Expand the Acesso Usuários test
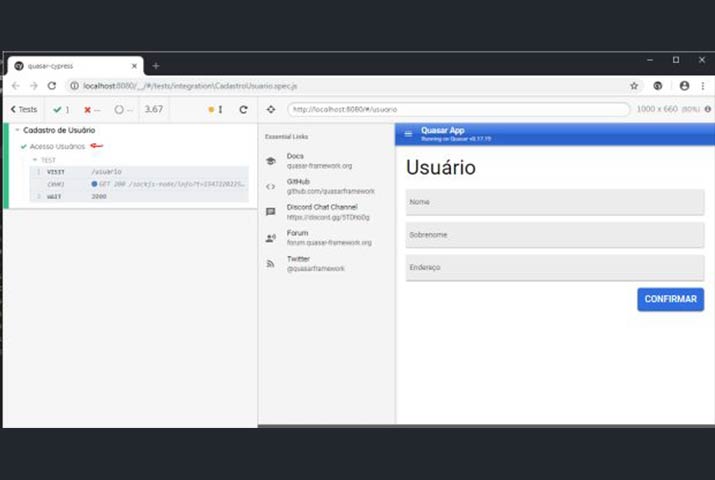The image size is (715, 480). tap(57, 146)
